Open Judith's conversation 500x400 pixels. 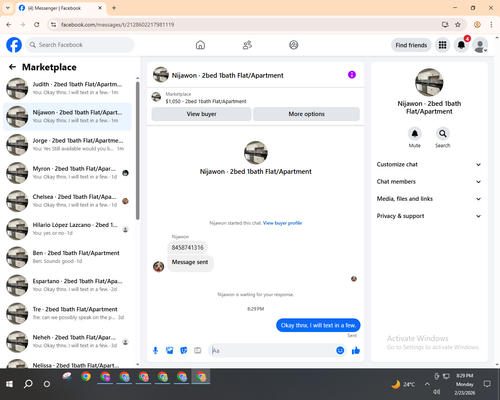67,88
